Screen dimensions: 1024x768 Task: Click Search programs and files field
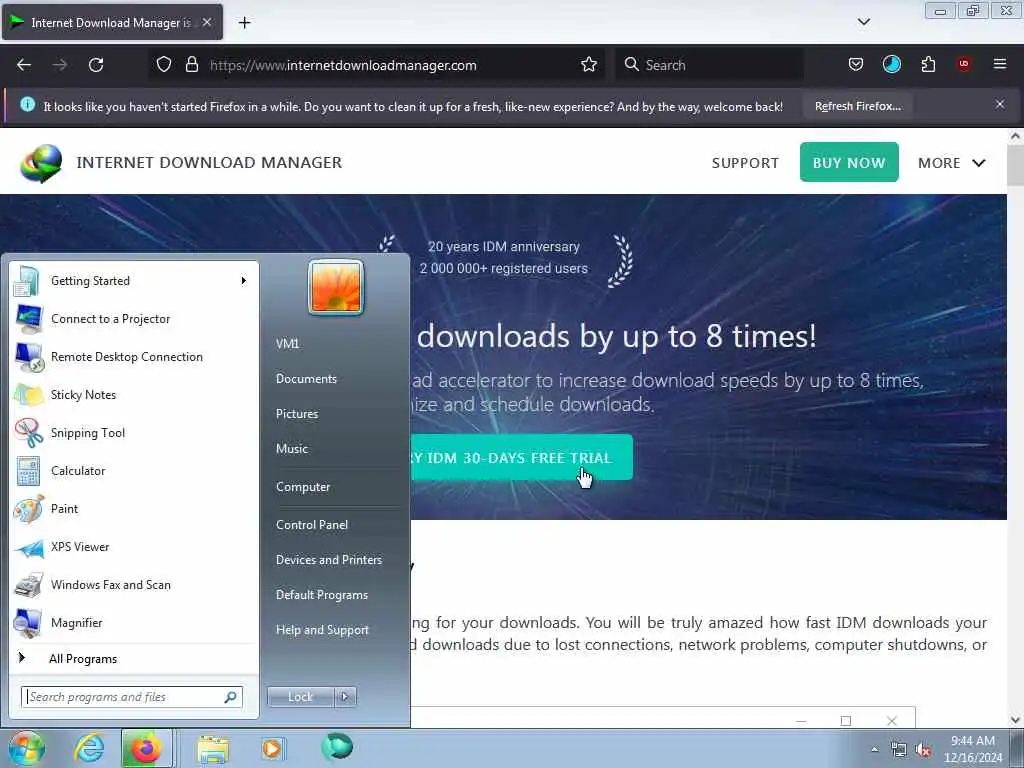point(132,697)
